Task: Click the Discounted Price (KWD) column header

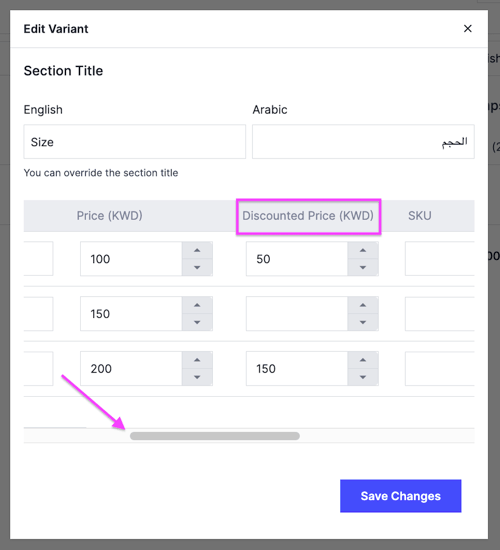Action: click(308, 216)
